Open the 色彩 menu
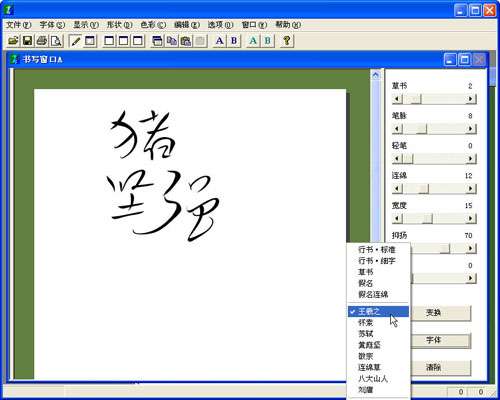Screen dimensions: 500x400 point(153,25)
